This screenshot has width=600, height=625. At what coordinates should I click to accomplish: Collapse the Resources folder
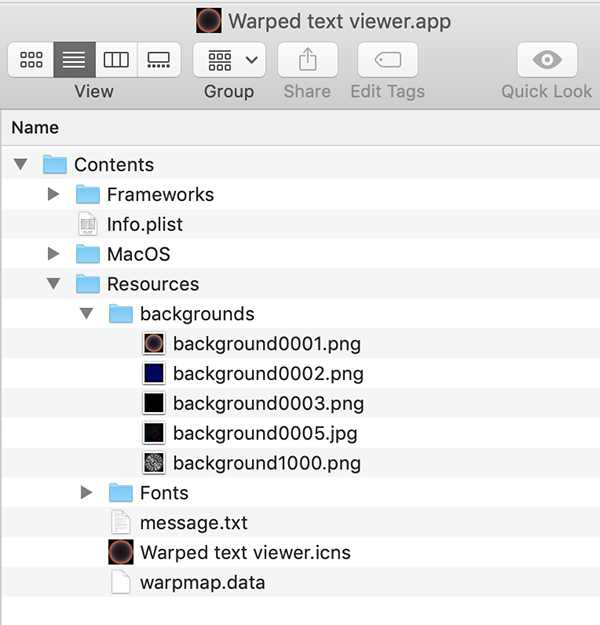click(53, 283)
